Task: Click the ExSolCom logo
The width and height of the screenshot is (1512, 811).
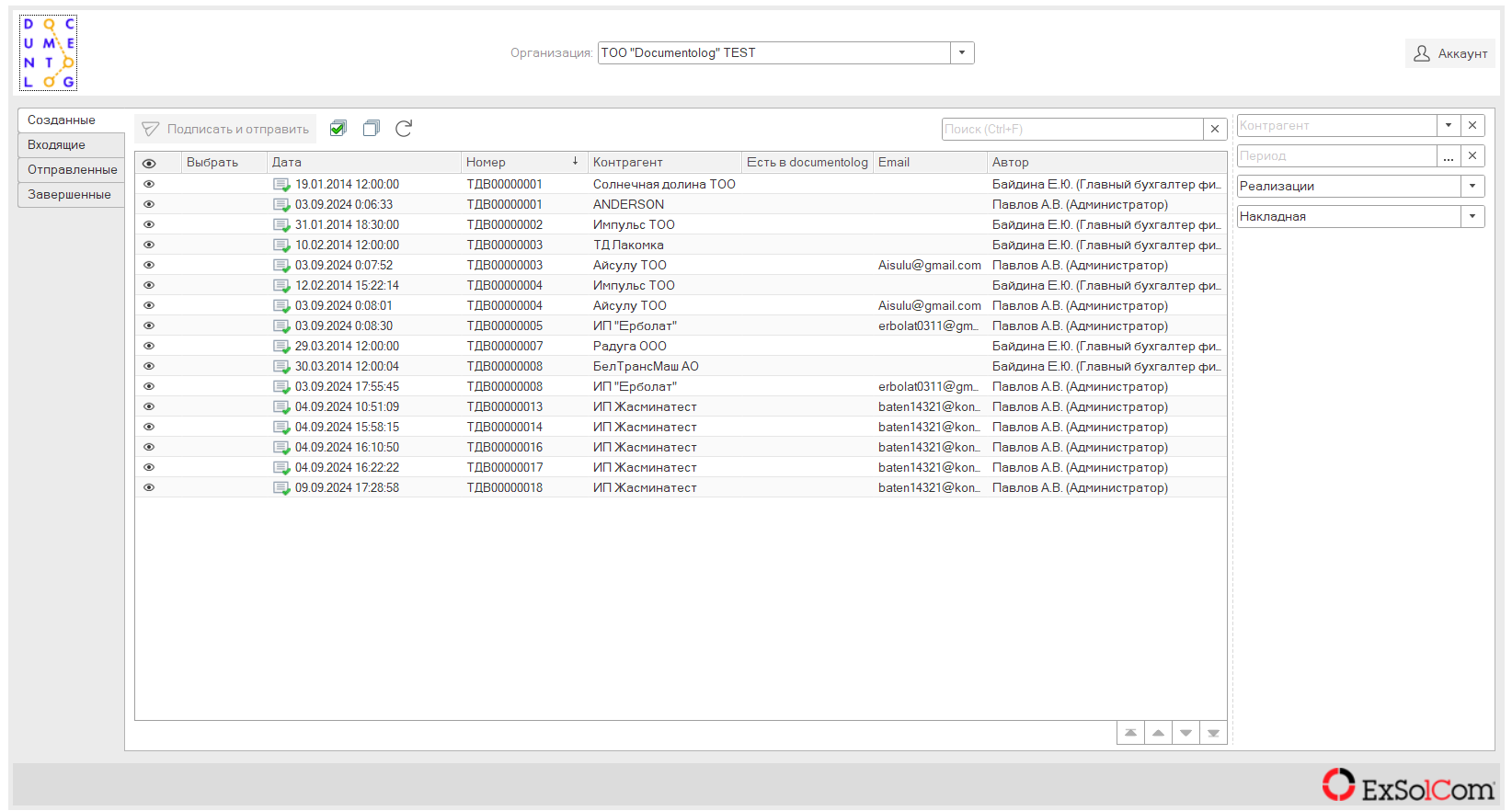Action: (1408, 786)
